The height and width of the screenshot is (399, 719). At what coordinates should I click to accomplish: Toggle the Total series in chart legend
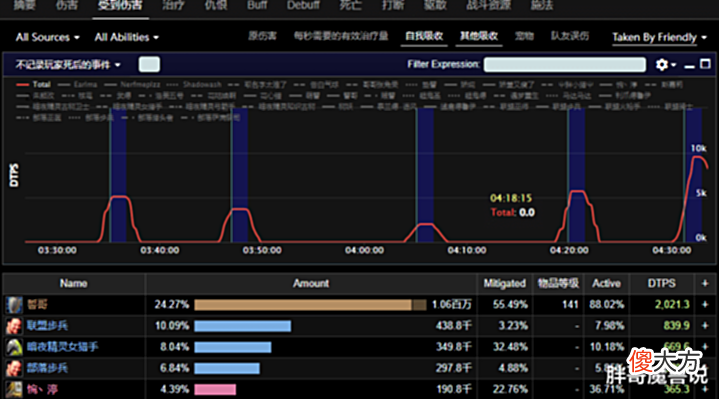[x=33, y=84]
